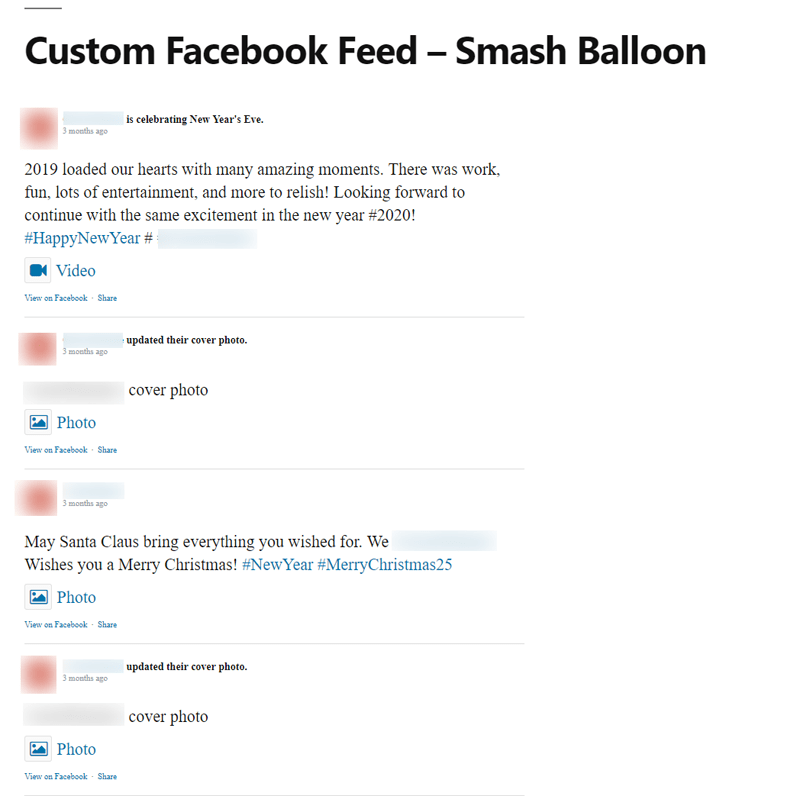Open the Video attachment link in the top post

75,270
